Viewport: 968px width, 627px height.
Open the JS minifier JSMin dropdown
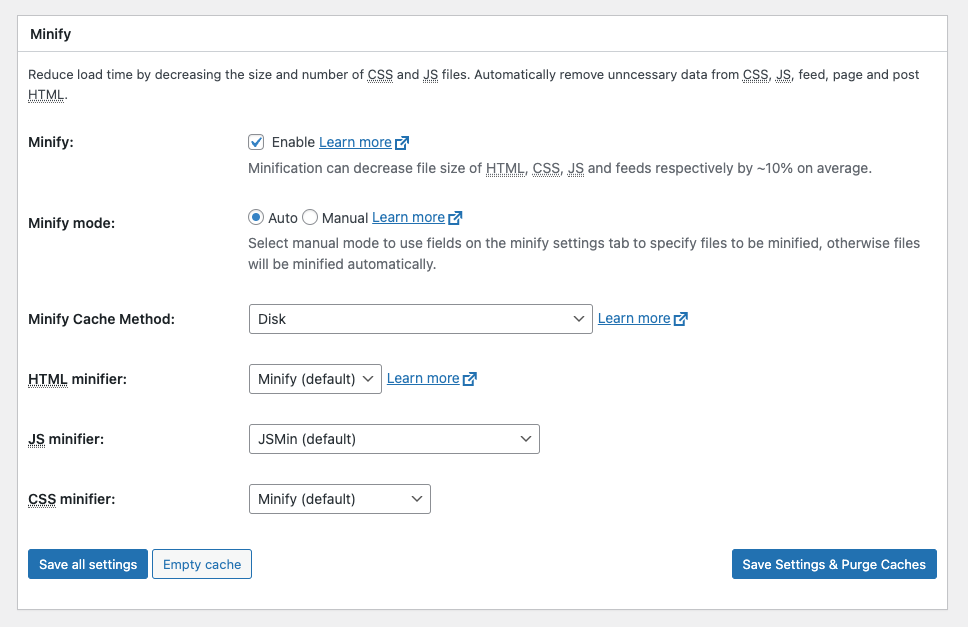[394, 439]
